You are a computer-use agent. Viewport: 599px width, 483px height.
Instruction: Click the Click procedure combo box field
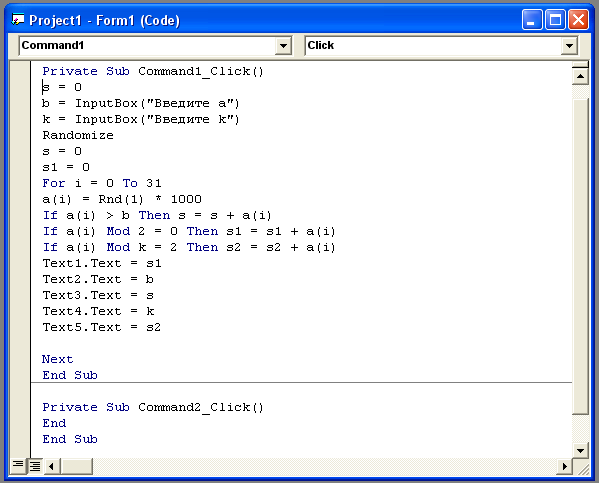point(441,46)
